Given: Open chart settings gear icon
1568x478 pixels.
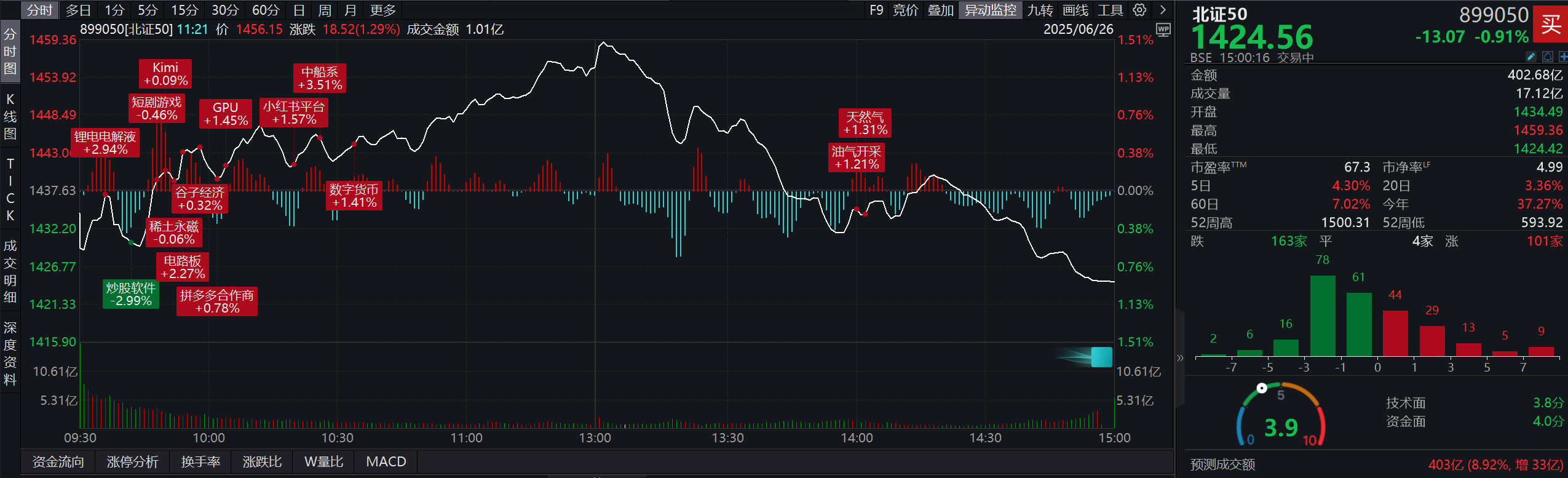Looking at the screenshot, I should pyautogui.click(x=1139, y=10).
